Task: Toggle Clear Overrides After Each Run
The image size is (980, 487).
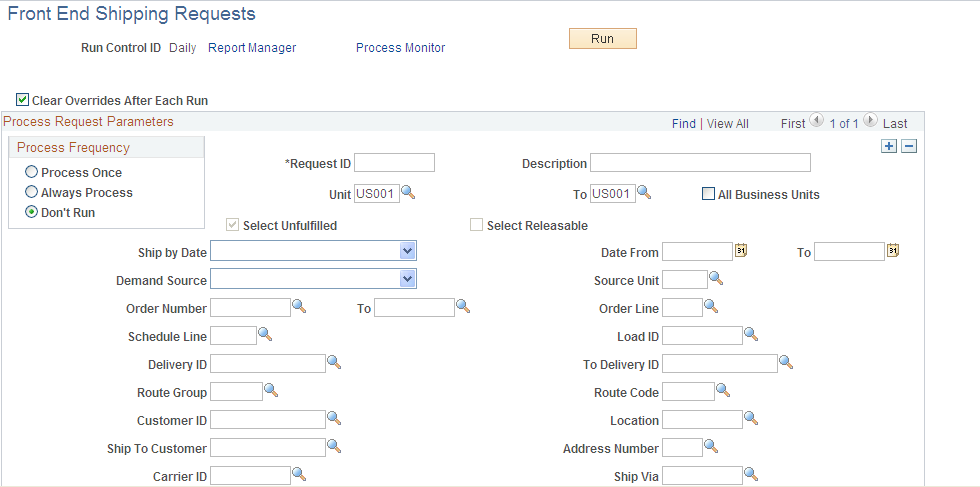Action: click(22, 99)
